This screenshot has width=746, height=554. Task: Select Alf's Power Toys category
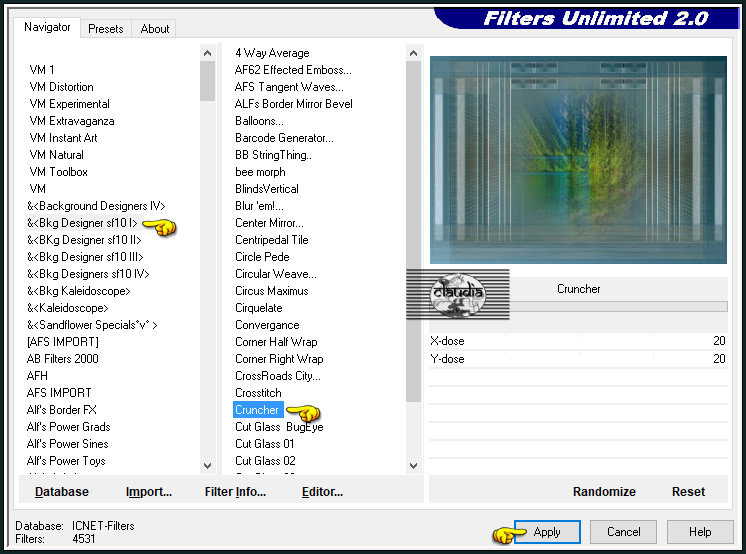66,461
